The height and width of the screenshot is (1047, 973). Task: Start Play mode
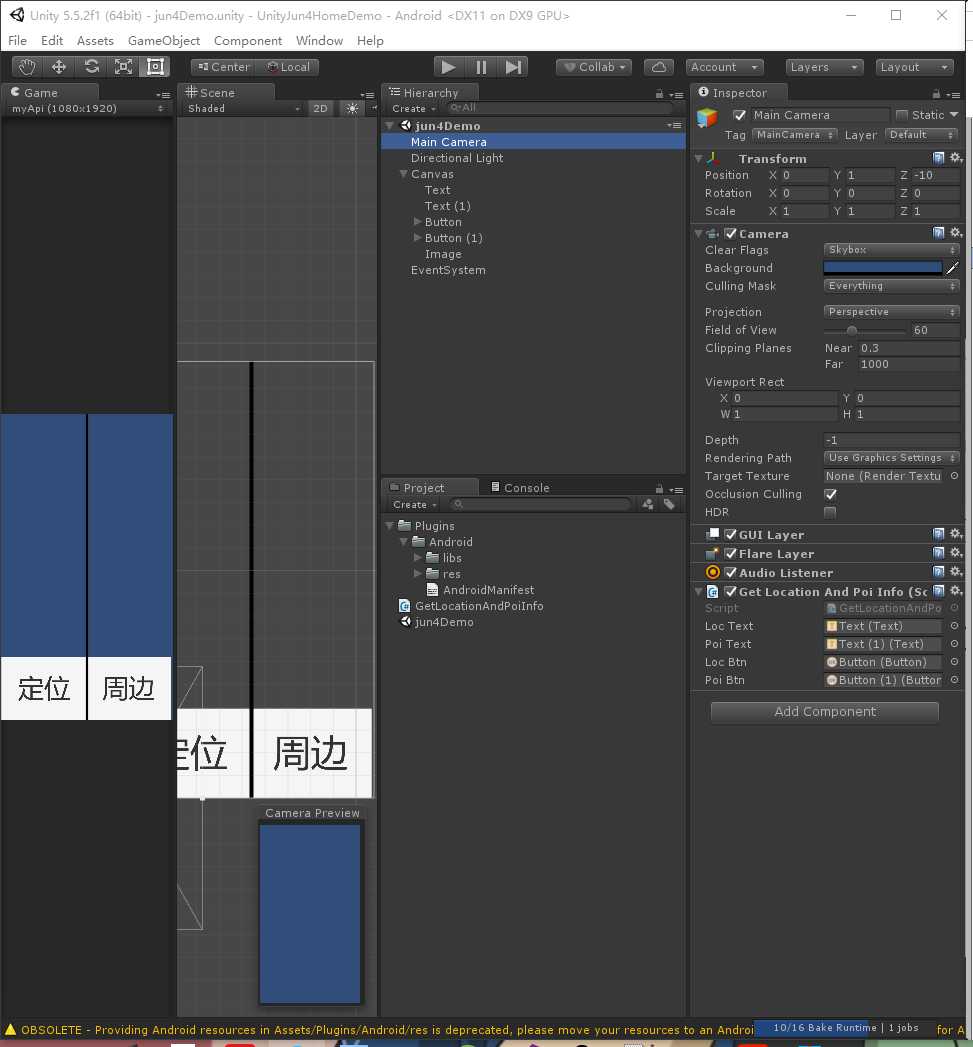448,67
